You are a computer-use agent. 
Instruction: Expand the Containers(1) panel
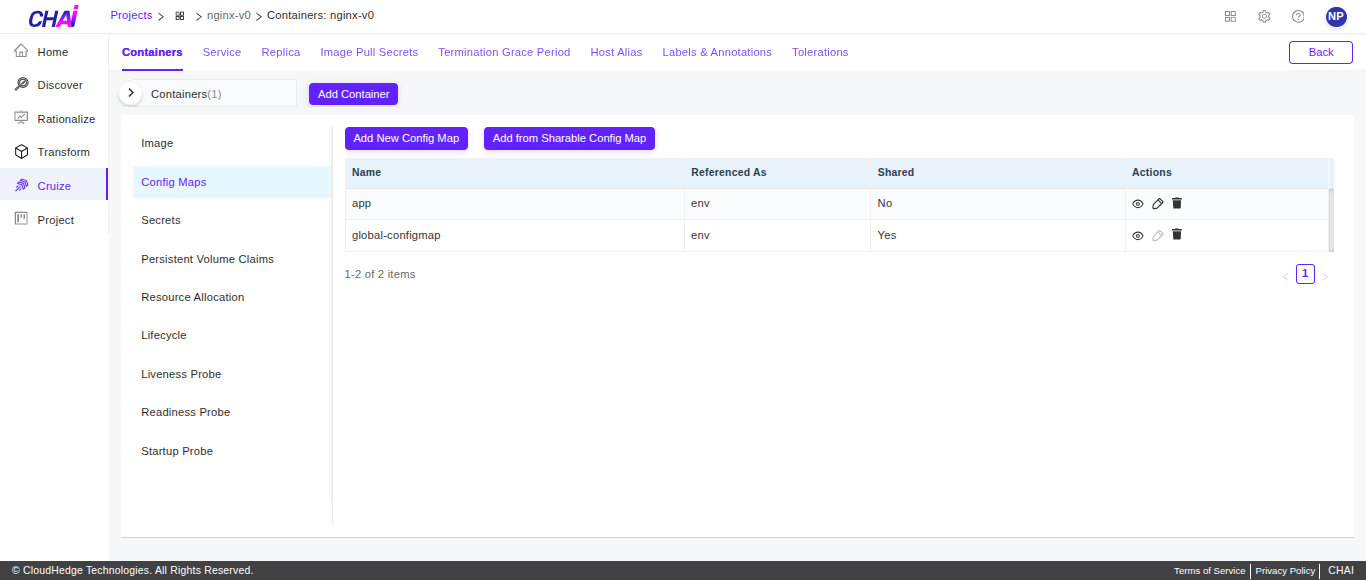130,92
